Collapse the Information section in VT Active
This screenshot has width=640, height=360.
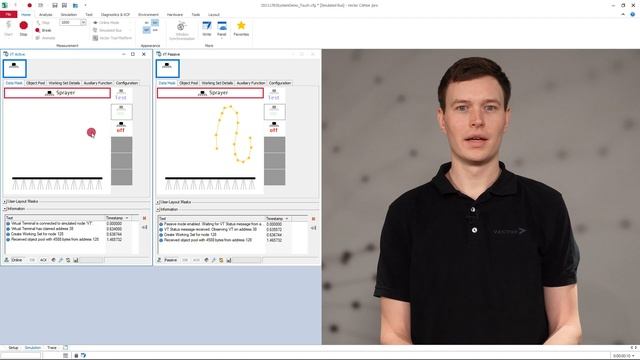(x=5, y=209)
